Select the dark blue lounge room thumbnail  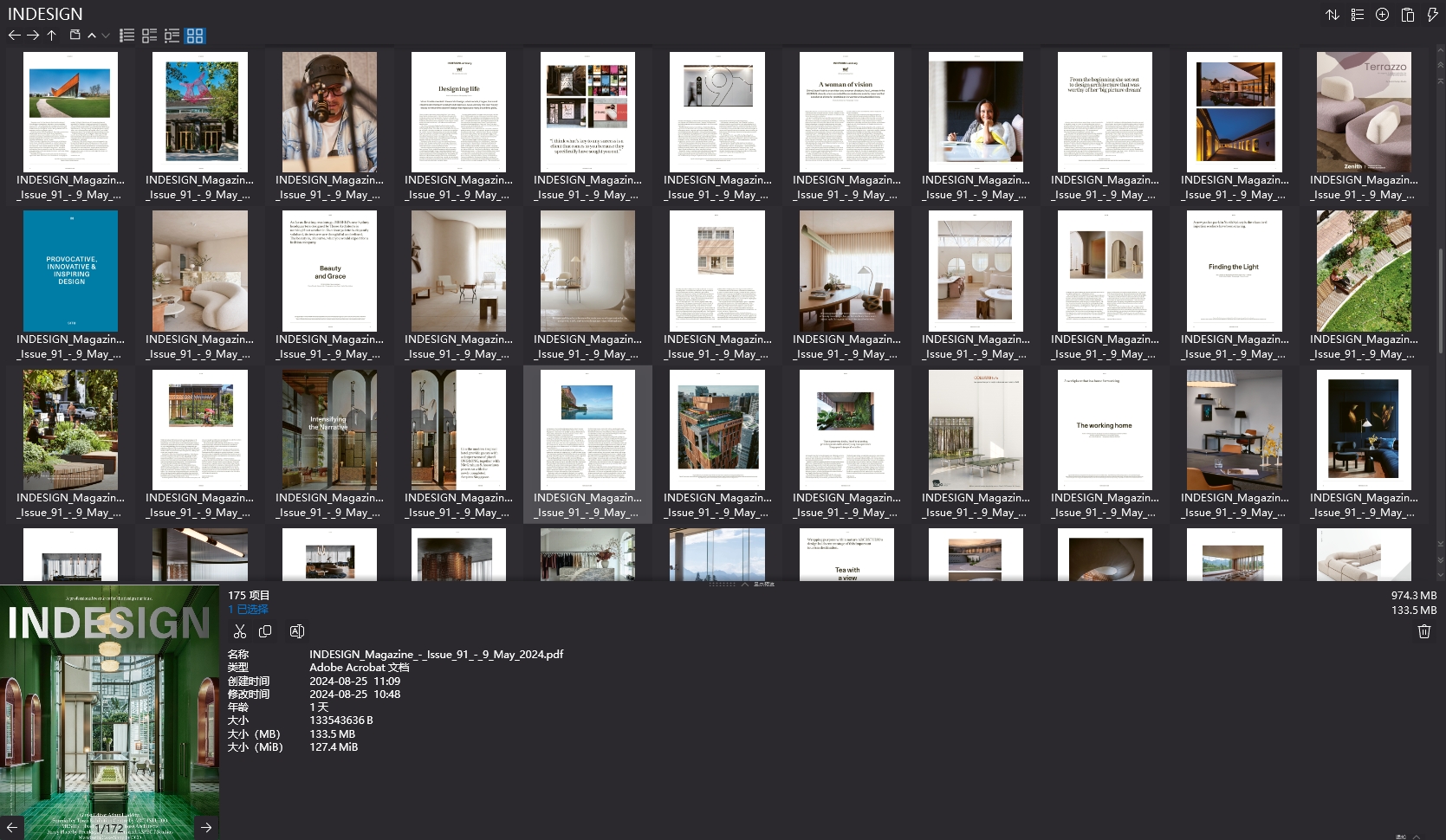click(1364, 430)
